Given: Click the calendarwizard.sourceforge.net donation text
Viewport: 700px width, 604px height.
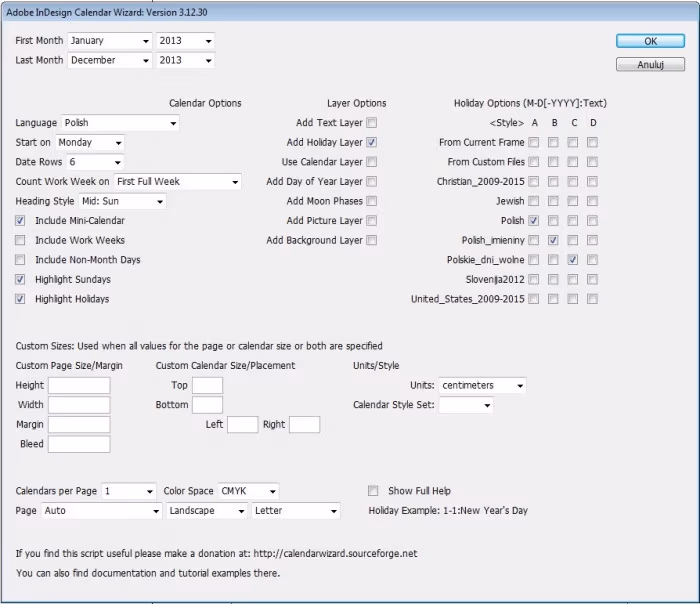Looking at the screenshot, I should pos(217,554).
